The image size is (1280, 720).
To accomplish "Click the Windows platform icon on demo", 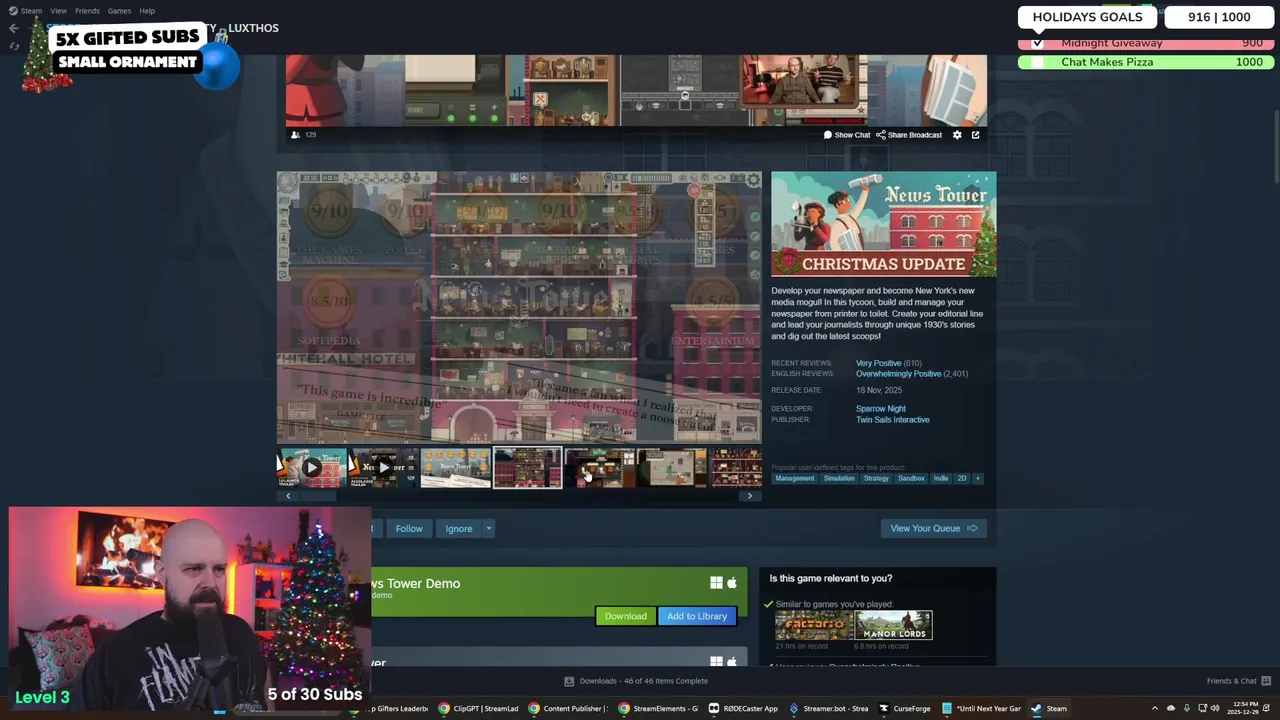I will coord(716,583).
